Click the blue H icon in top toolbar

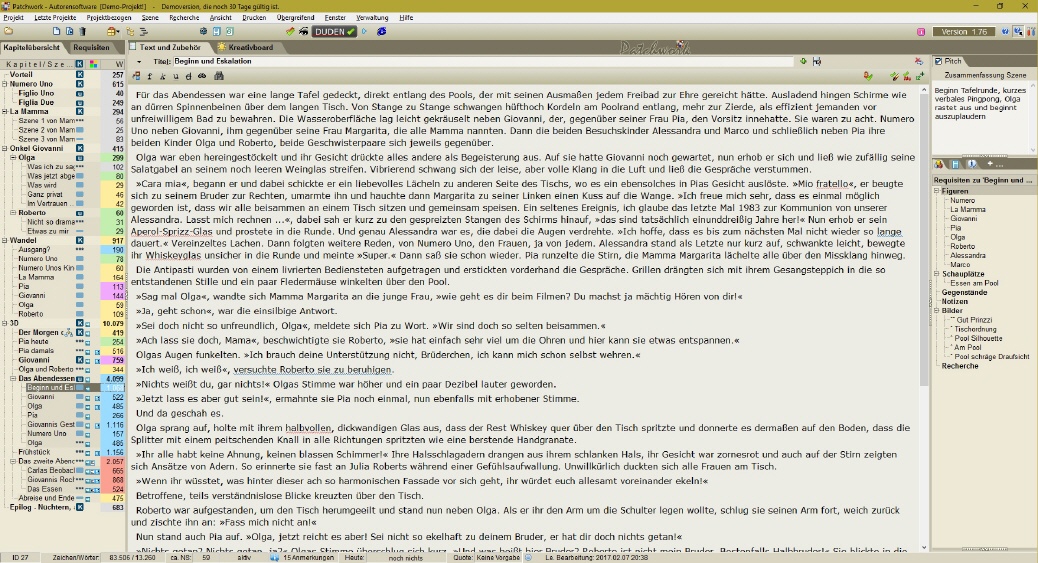pyautogui.click(x=216, y=31)
